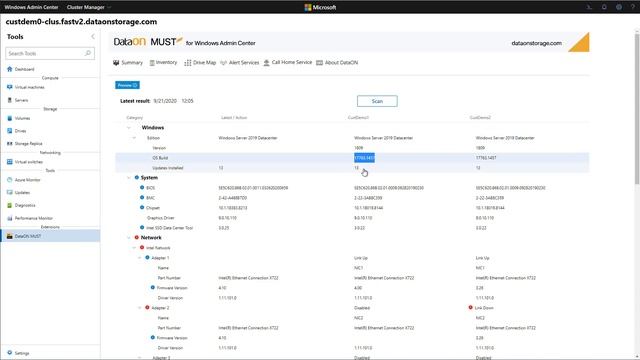The width and height of the screenshot is (640, 360).
Task: Click the Storage Replica icon
Action: tap(10, 144)
